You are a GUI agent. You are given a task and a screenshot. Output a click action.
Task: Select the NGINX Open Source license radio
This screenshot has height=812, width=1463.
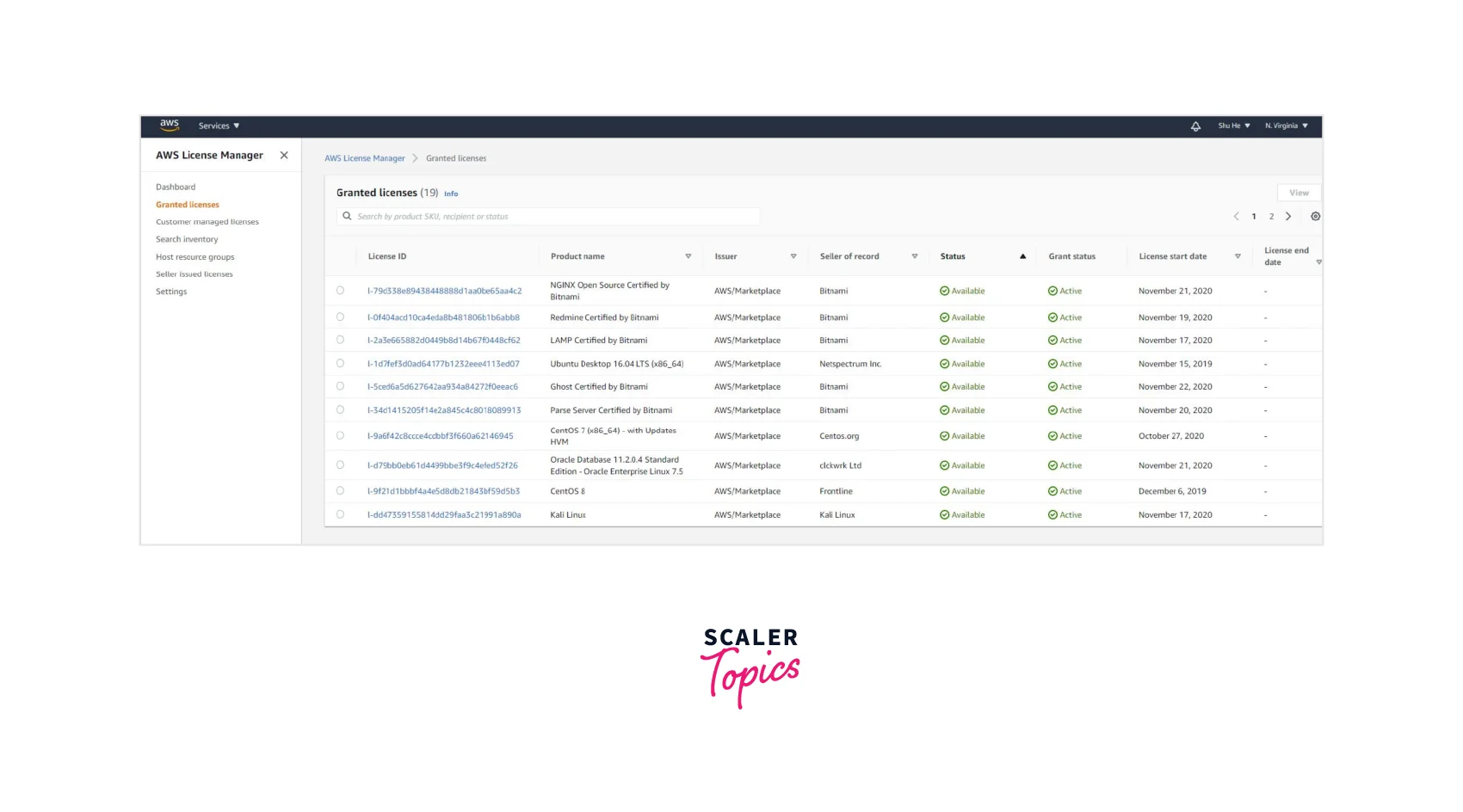tap(341, 291)
